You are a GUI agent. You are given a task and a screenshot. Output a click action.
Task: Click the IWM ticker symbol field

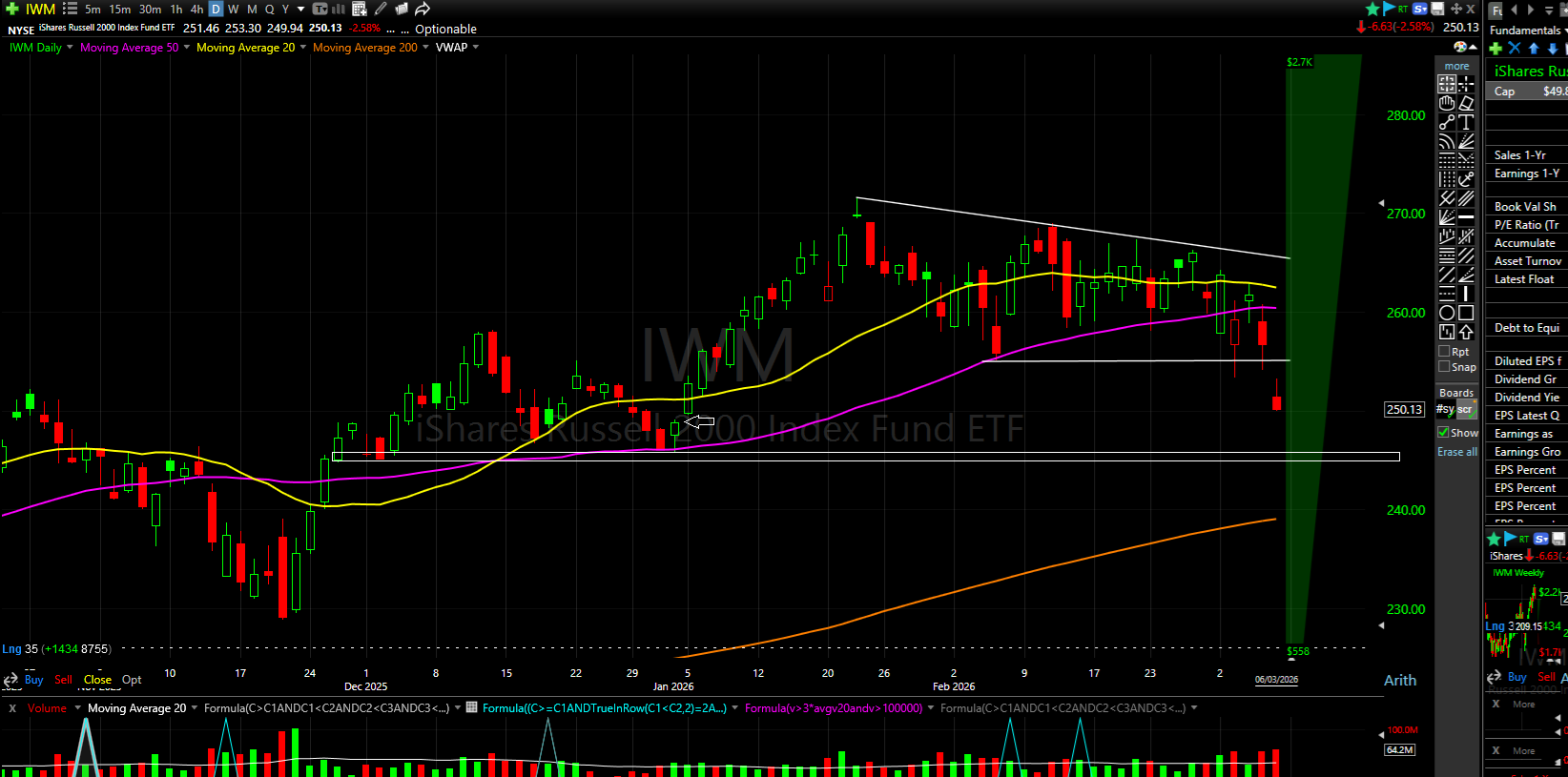tap(41, 9)
